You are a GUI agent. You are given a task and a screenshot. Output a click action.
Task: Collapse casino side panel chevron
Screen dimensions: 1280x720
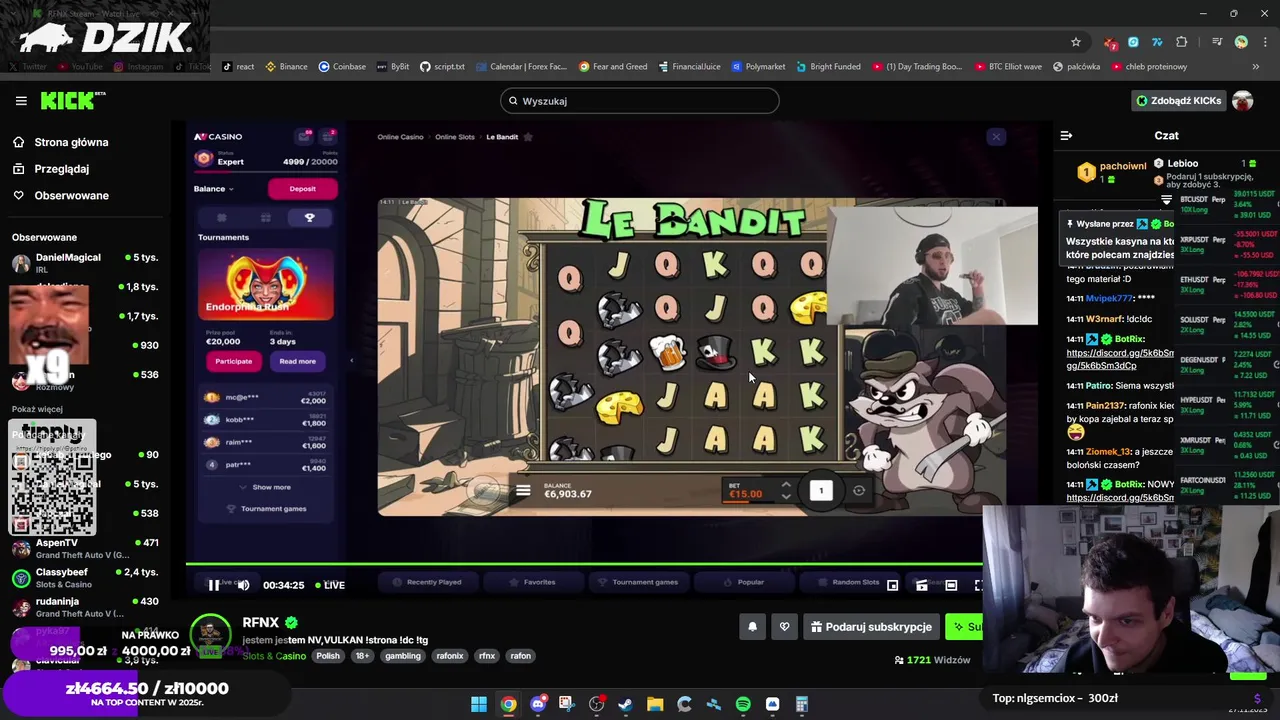pos(351,360)
